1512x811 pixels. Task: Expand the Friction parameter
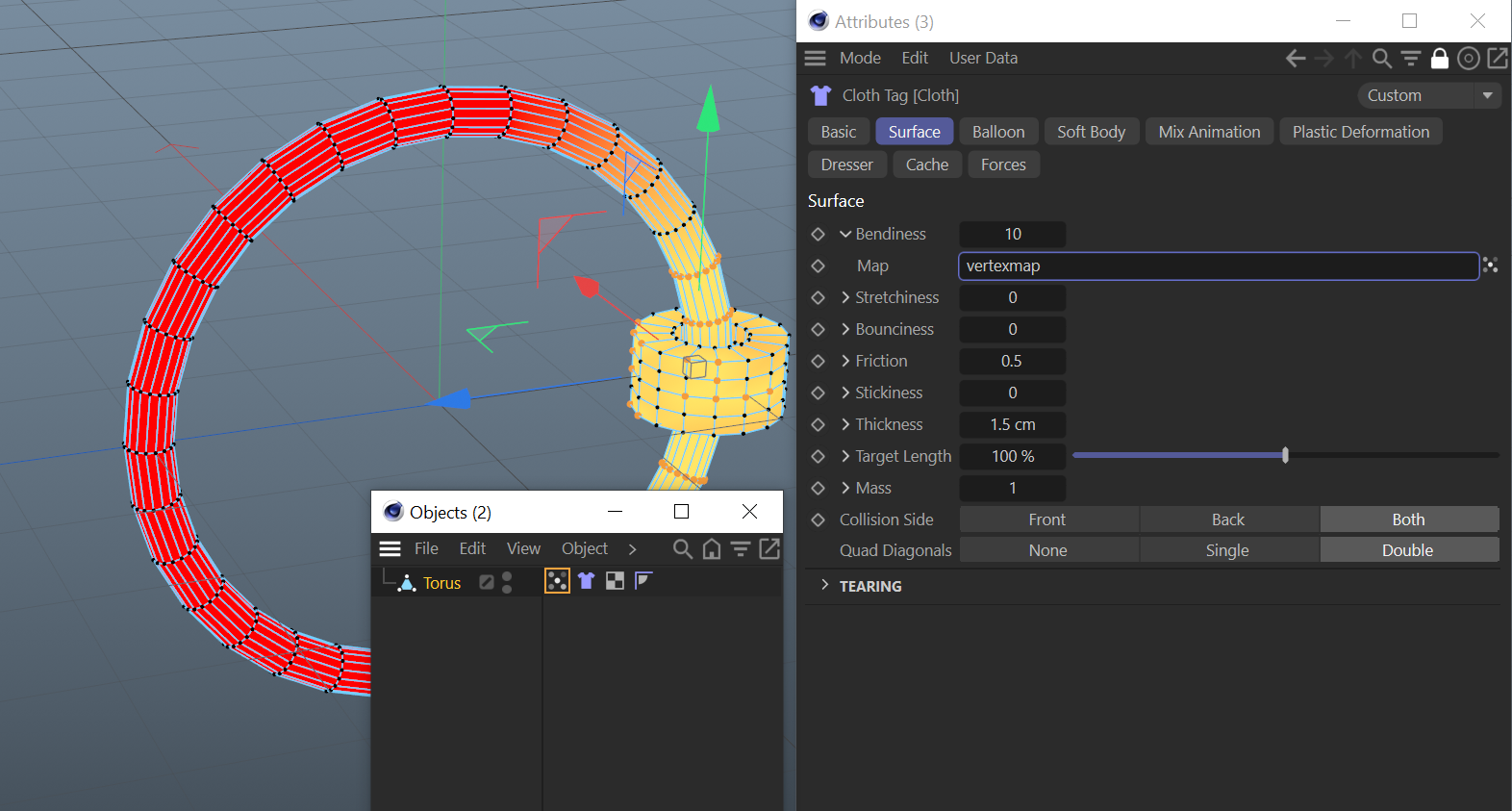pyautogui.click(x=845, y=361)
